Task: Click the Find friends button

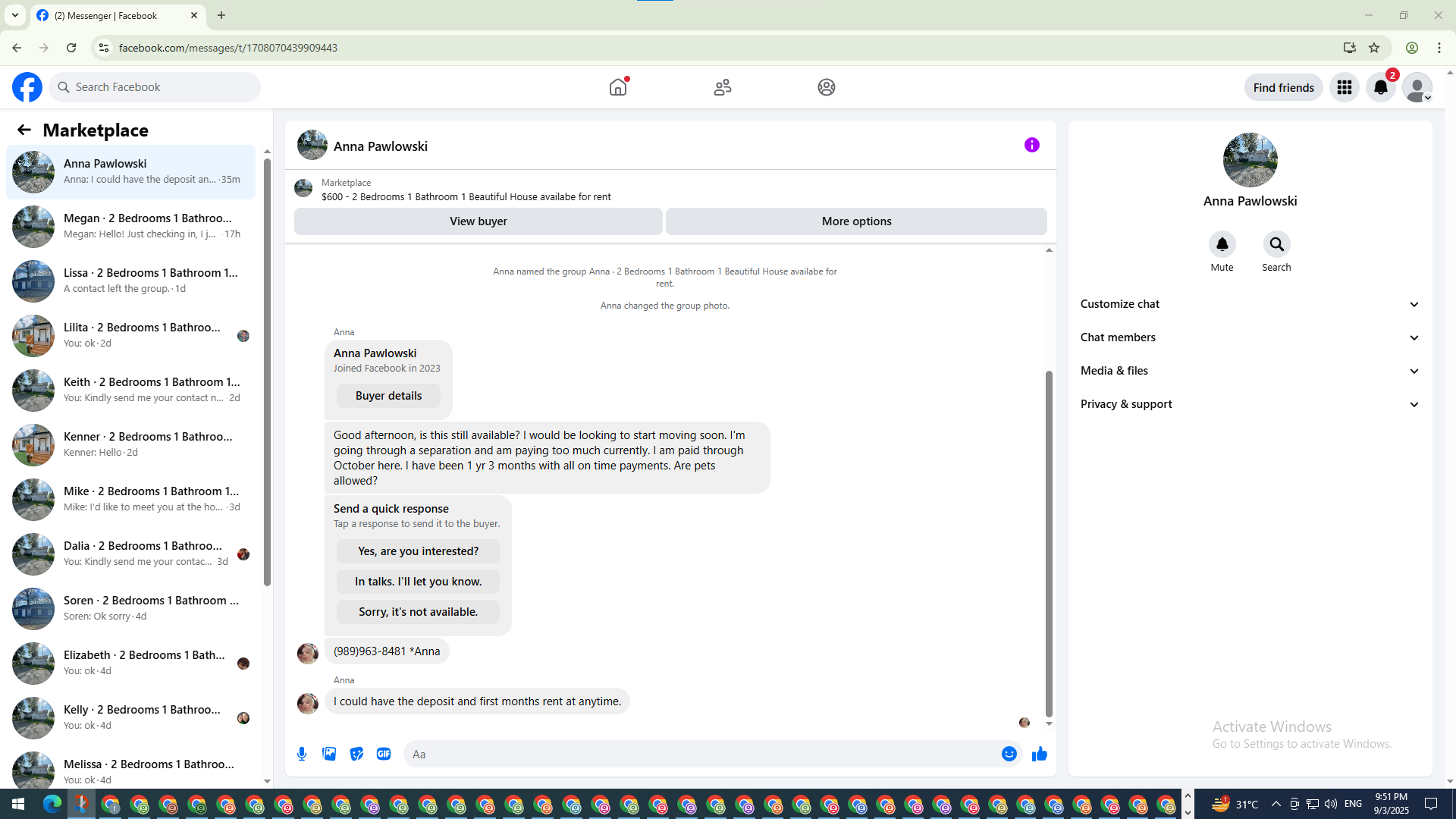Action: click(x=1283, y=87)
